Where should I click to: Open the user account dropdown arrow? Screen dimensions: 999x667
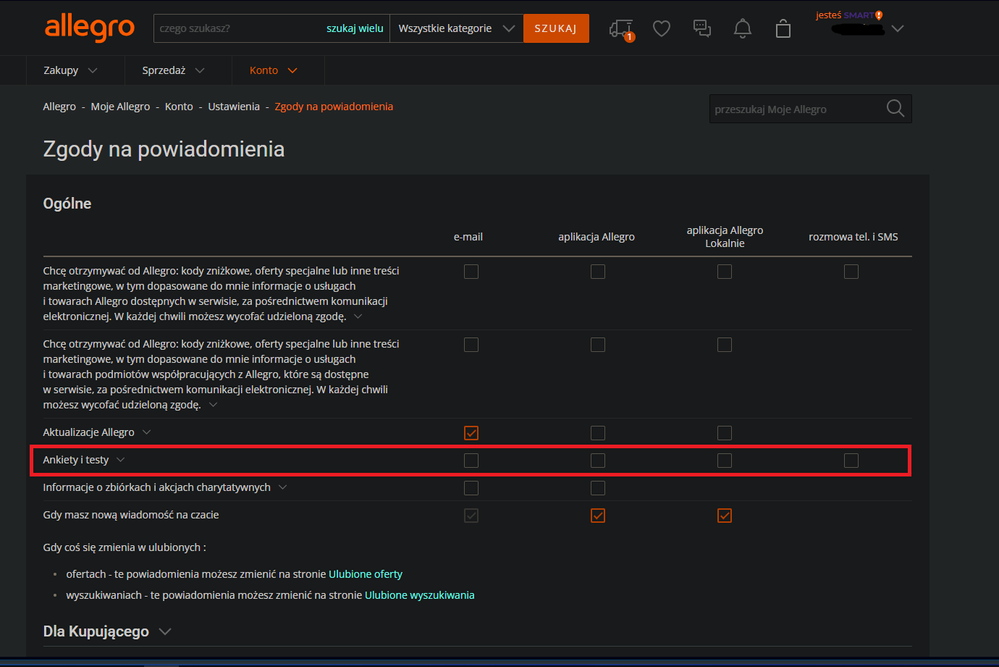click(898, 29)
